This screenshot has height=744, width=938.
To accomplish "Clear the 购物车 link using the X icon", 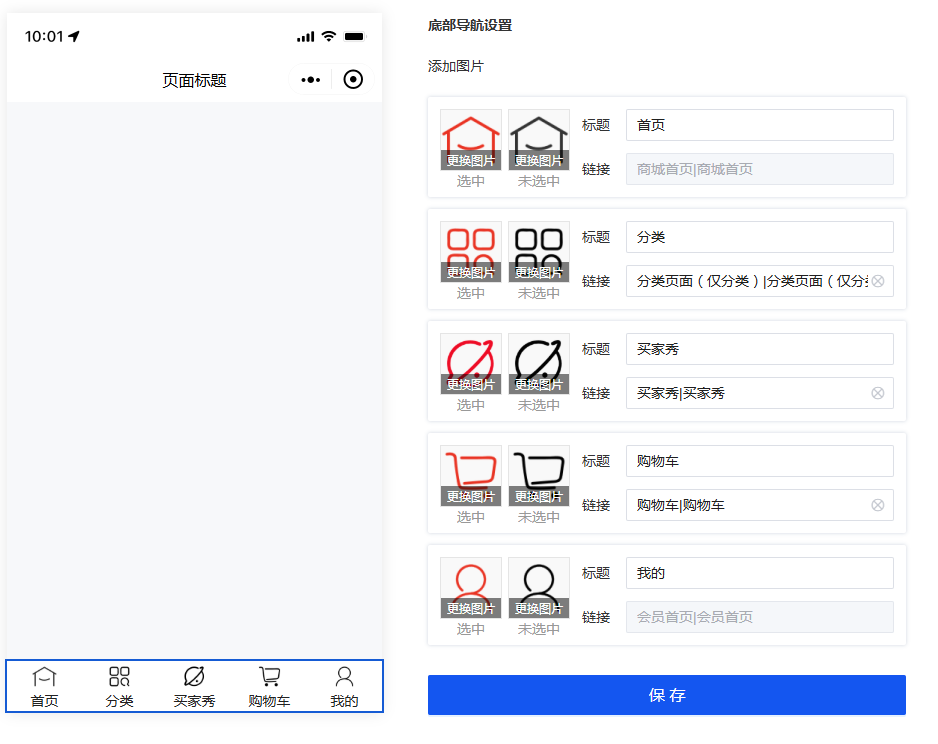I will tap(878, 505).
